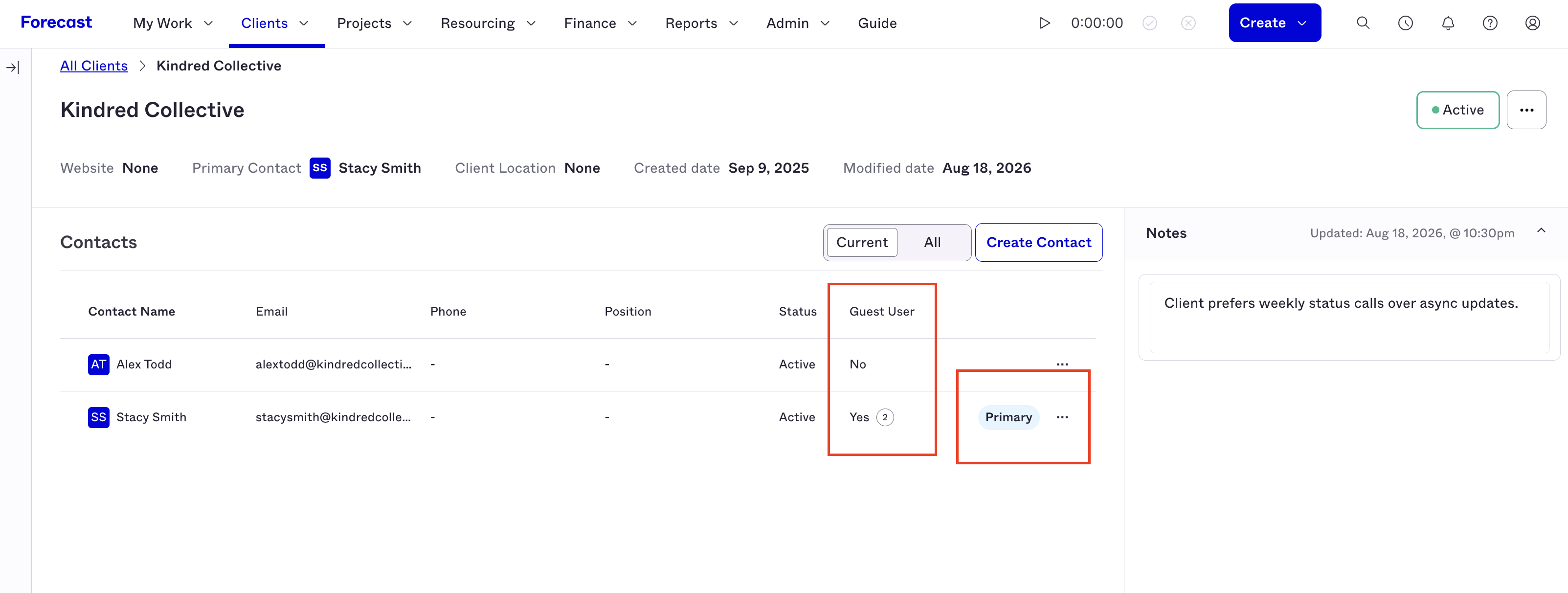Click the guest user count badge 2

885,417
